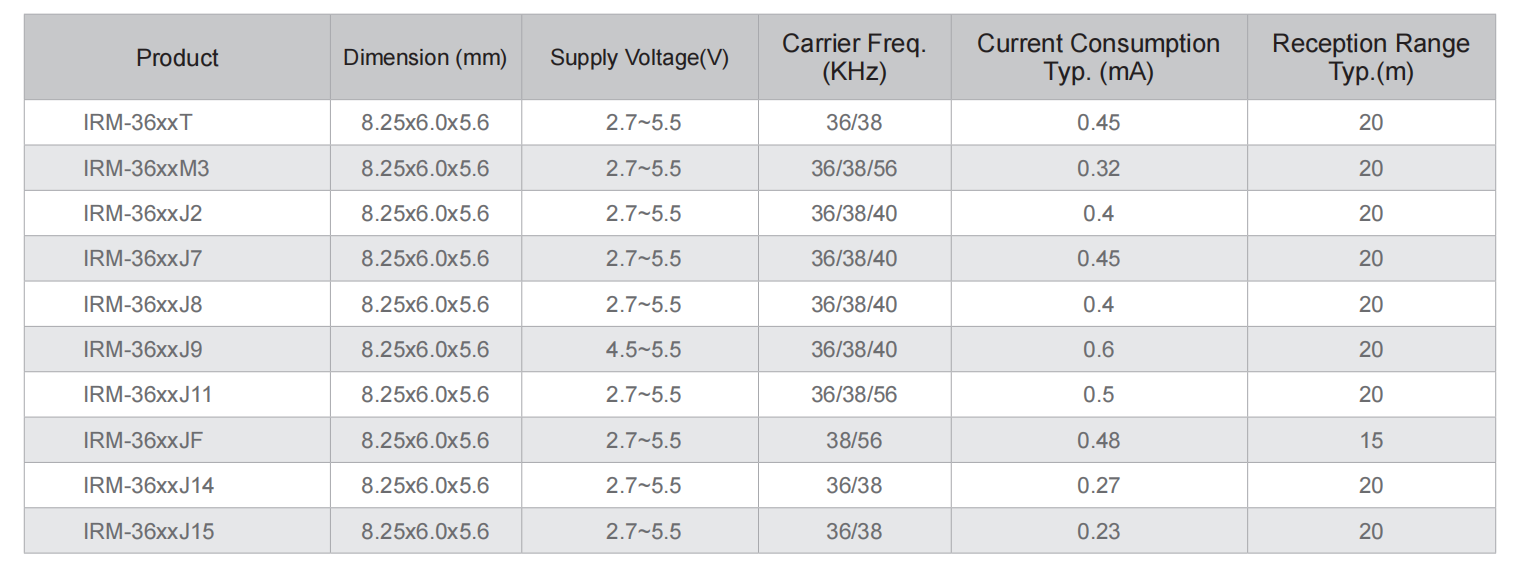The width and height of the screenshot is (1526, 583).
Task: Click the IRM-36xxJ11 product entry
Action: 148,395
